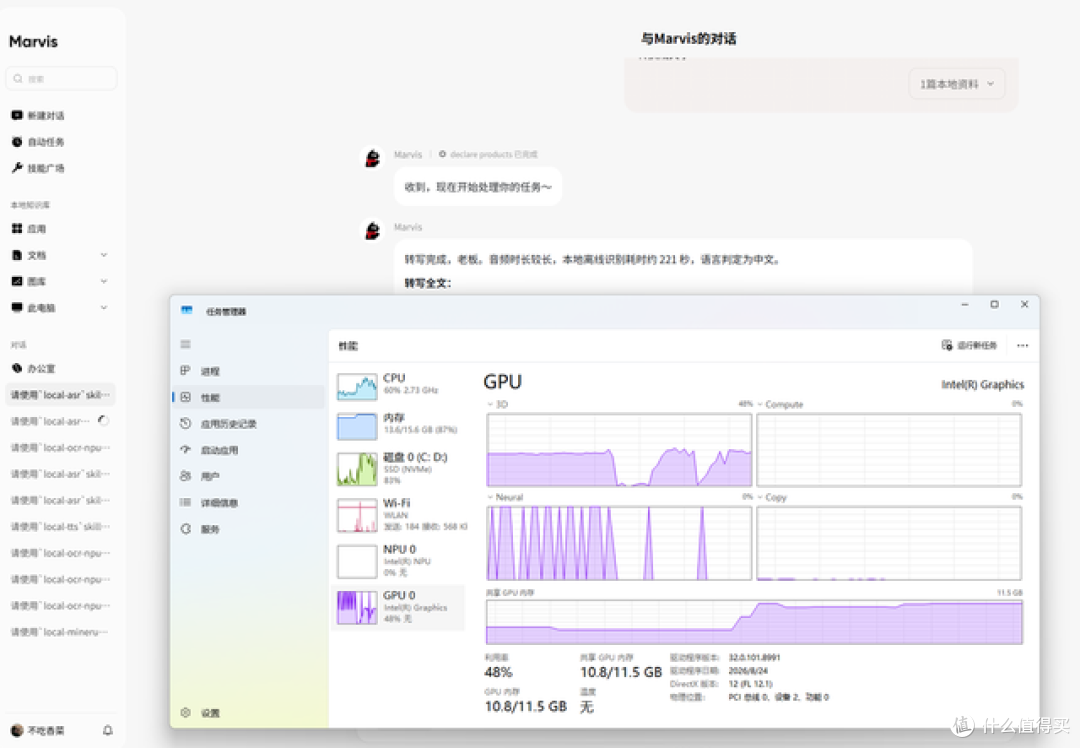Screen dimensions: 1080x748
Task: Click the notification bell in Marvis sidebar
Action: point(107,730)
